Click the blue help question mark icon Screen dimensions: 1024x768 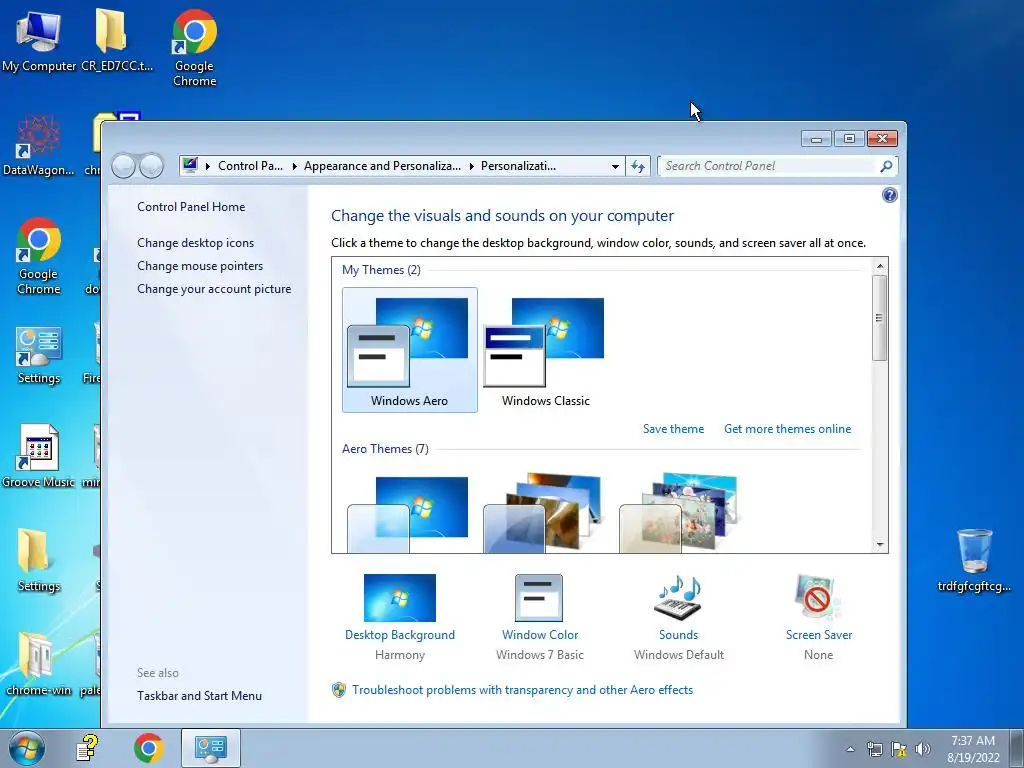[889, 195]
